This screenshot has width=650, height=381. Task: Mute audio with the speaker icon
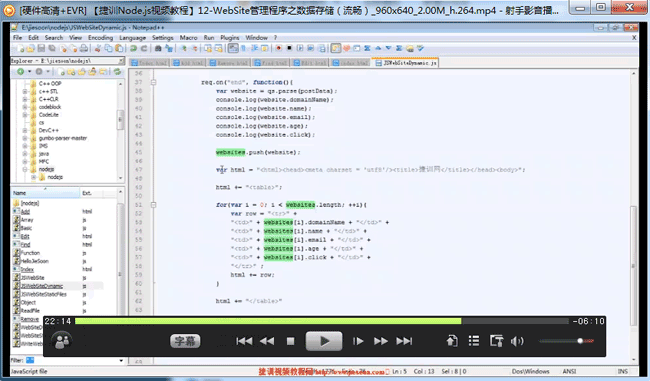pyautogui.click(x=517, y=341)
